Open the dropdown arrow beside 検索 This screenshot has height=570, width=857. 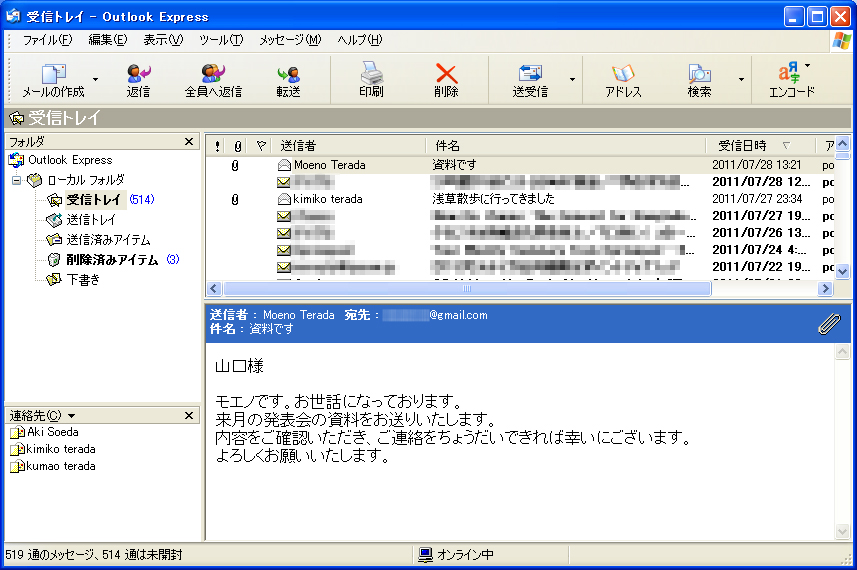click(x=741, y=79)
